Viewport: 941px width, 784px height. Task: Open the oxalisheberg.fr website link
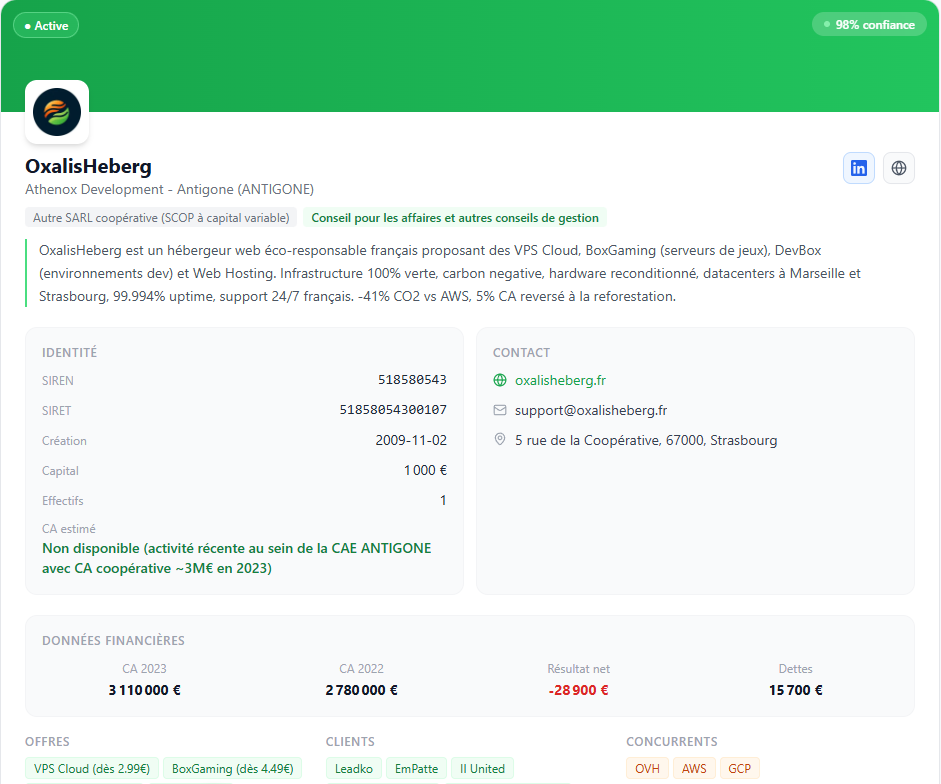pyautogui.click(x=560, y=381)
